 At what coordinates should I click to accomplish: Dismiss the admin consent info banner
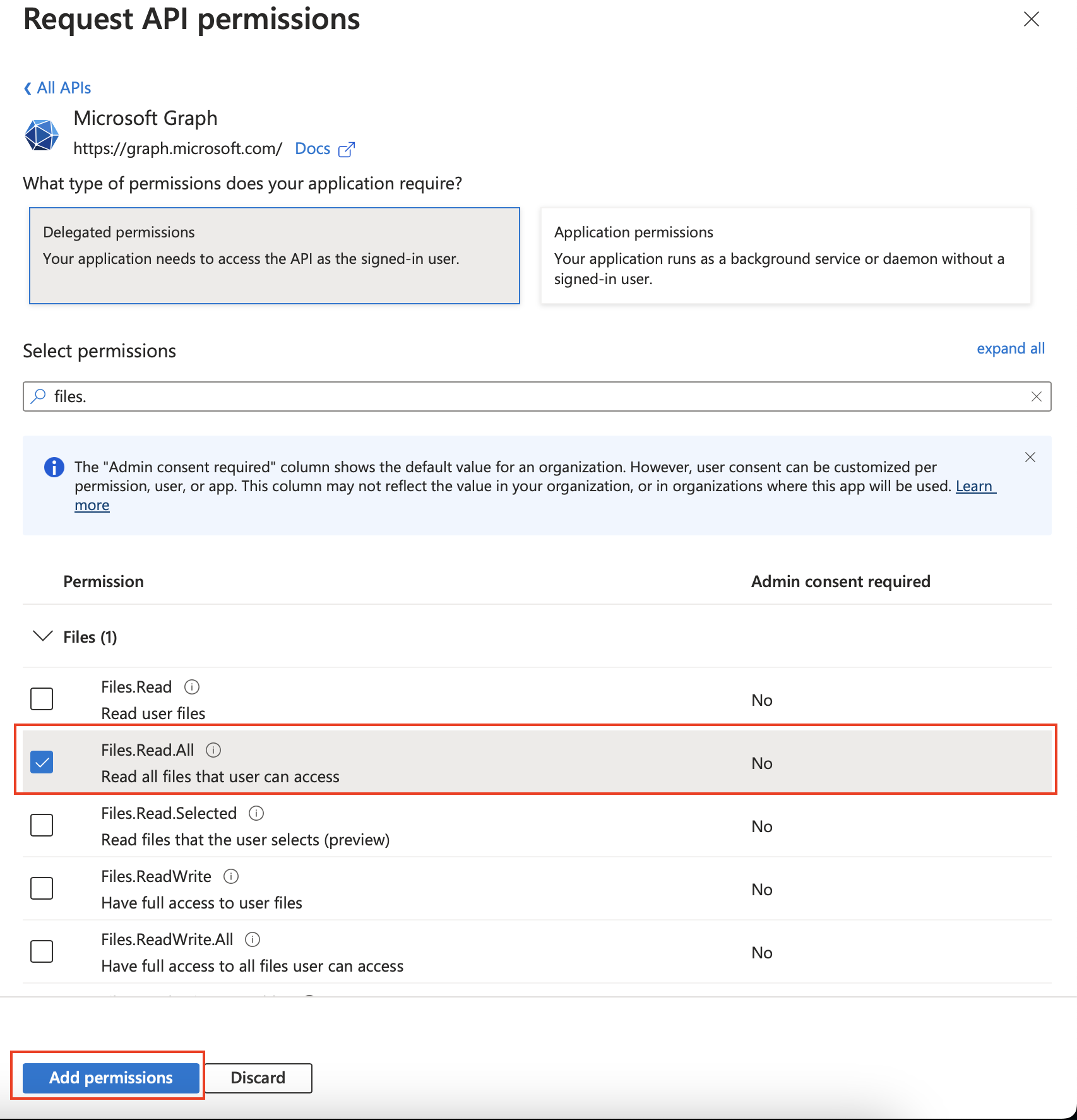pos(1030,457)
